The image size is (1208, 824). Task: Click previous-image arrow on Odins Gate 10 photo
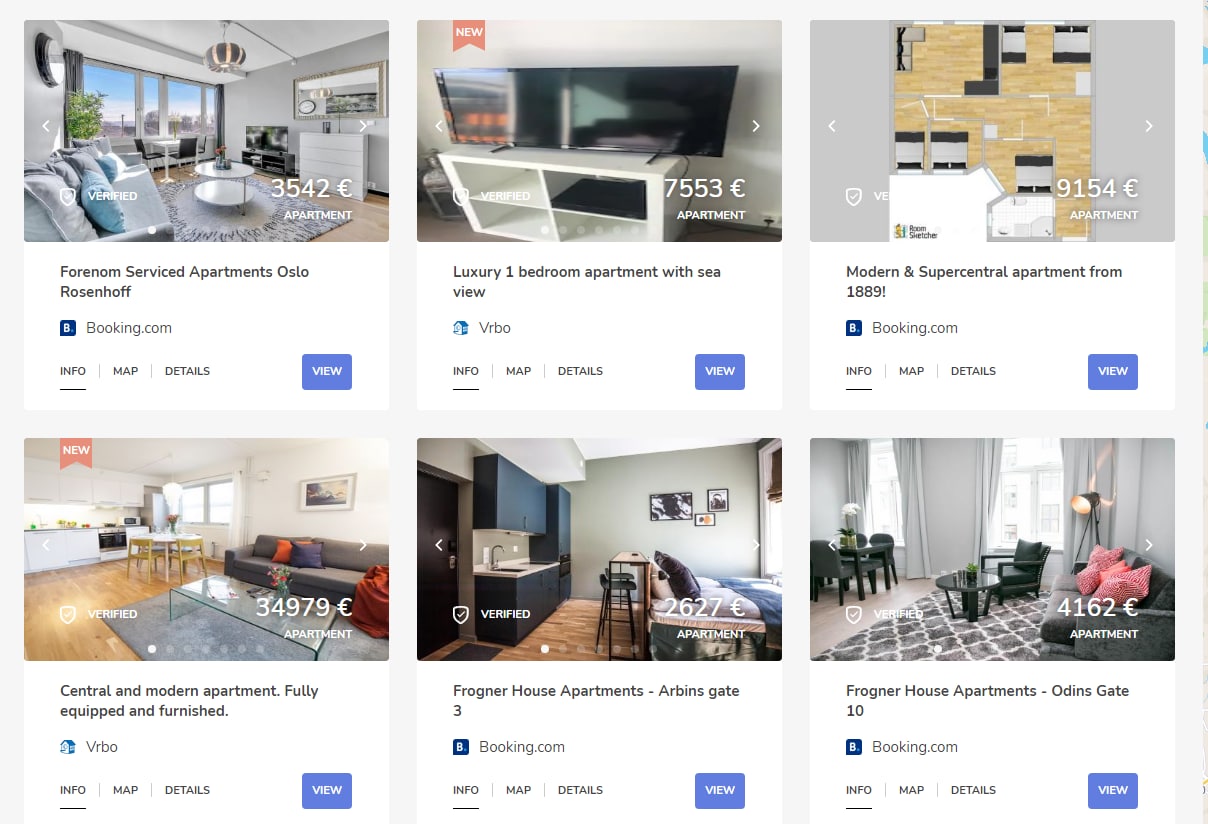831,545
